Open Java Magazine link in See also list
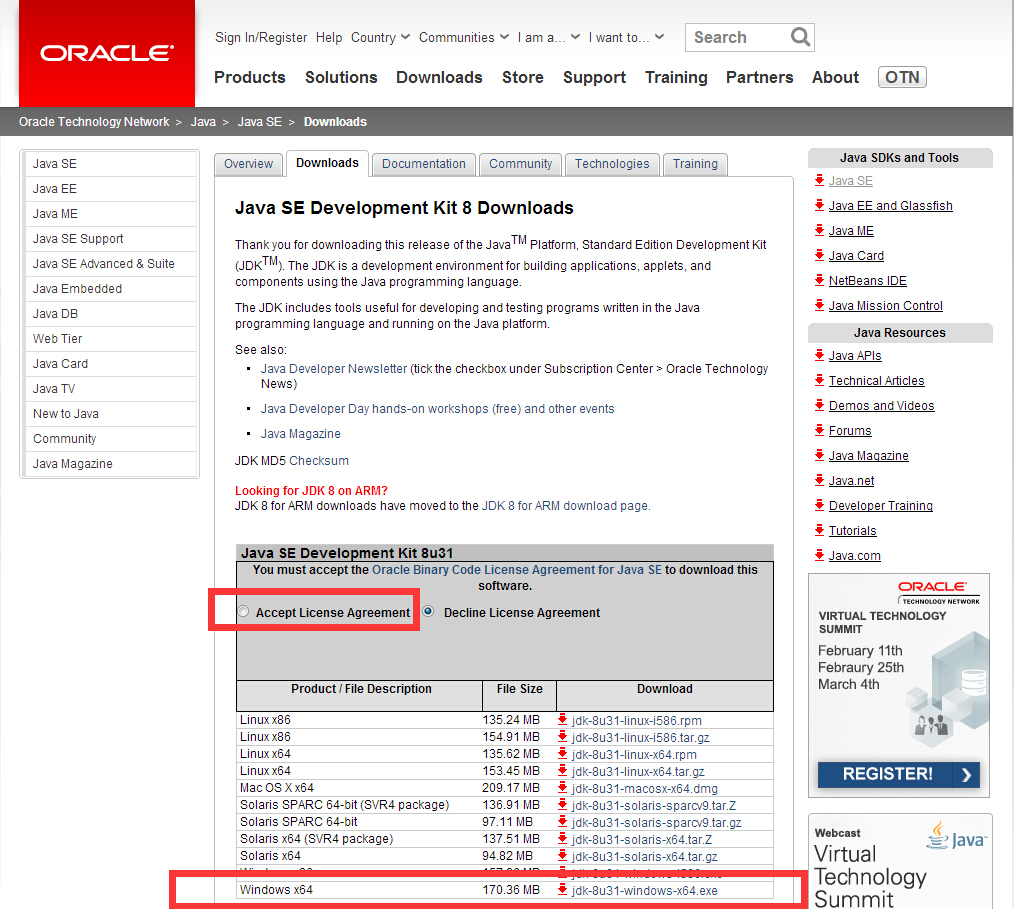The height and width of the screenshot is (909, 1014). click(x=300, y=434)
